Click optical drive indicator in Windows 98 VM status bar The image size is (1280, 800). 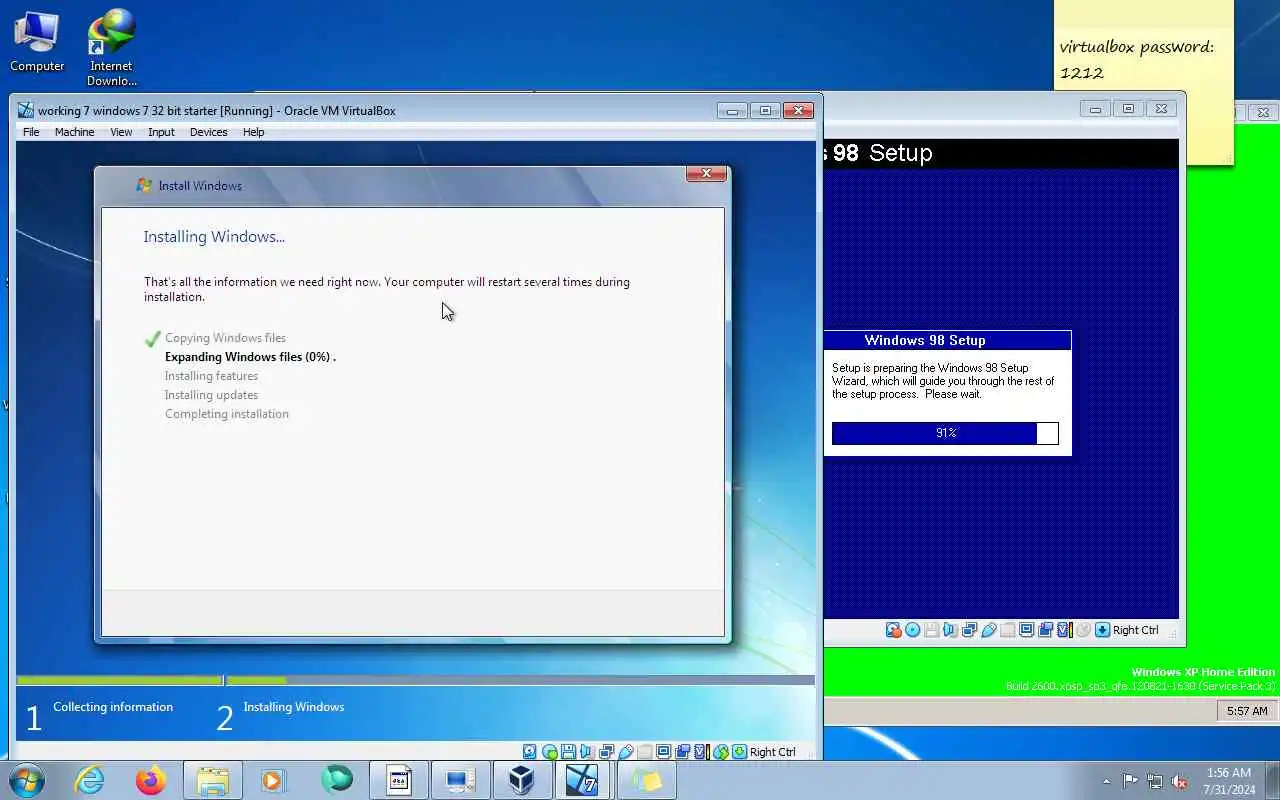click(x=912, y=630)
